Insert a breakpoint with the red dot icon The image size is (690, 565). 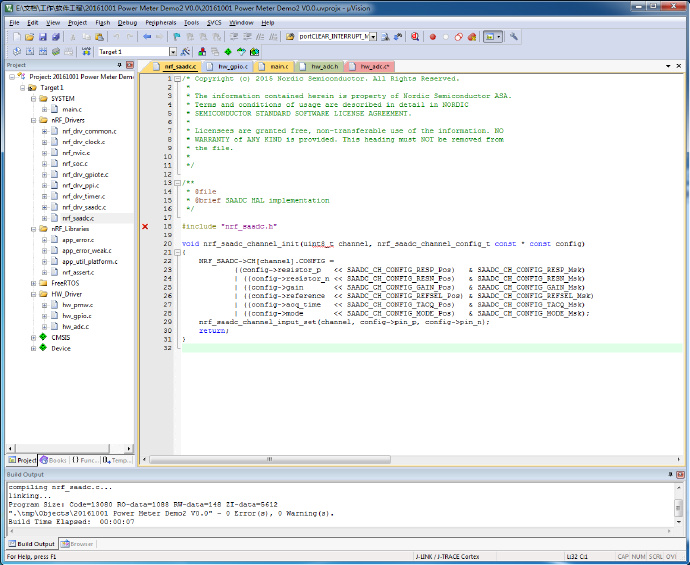[x=433, y=37]
